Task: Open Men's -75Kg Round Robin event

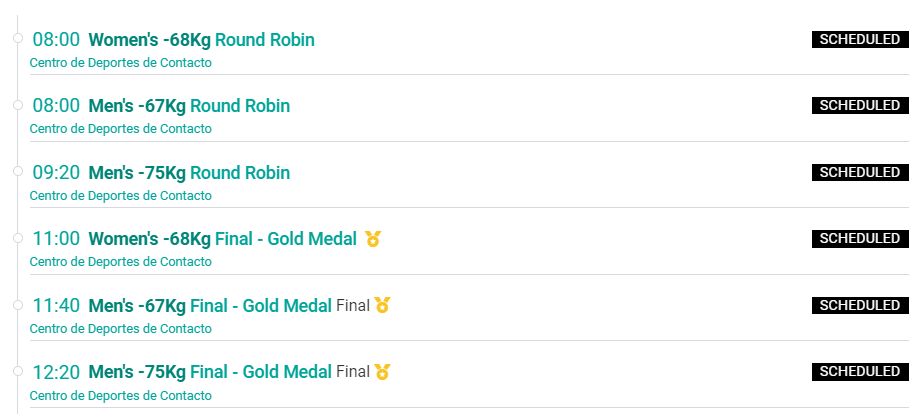Action: point(189,173)
